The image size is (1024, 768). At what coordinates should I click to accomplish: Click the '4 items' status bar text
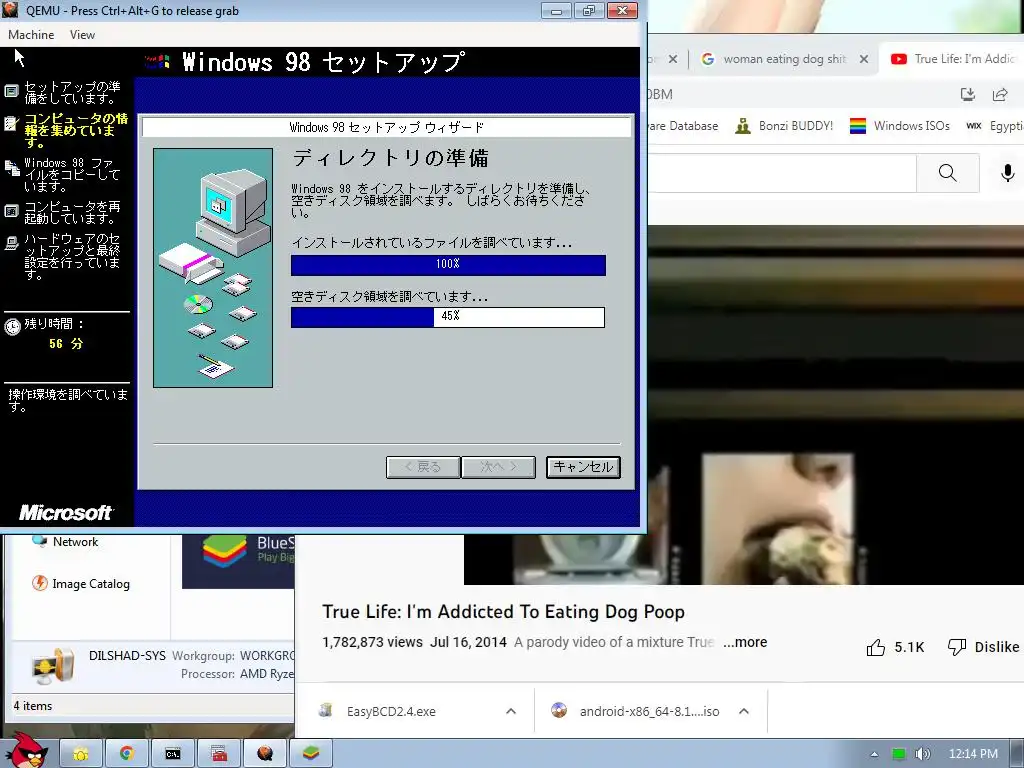coord(33,706)
